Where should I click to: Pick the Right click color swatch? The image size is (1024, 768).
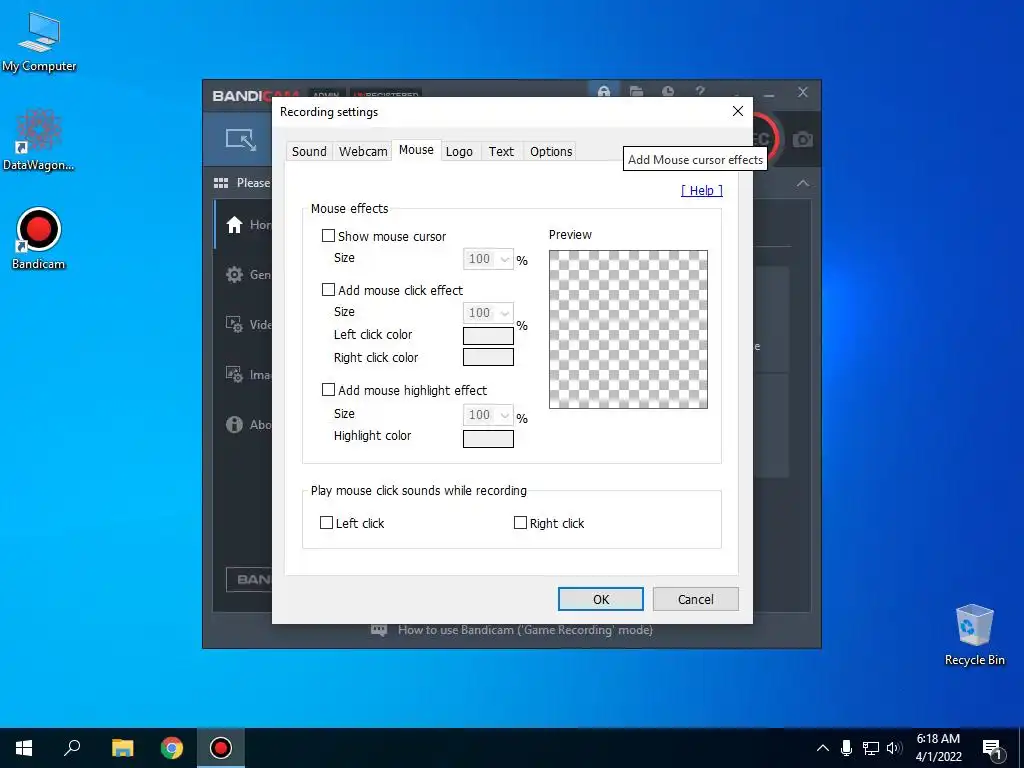[x=488, y=357]
